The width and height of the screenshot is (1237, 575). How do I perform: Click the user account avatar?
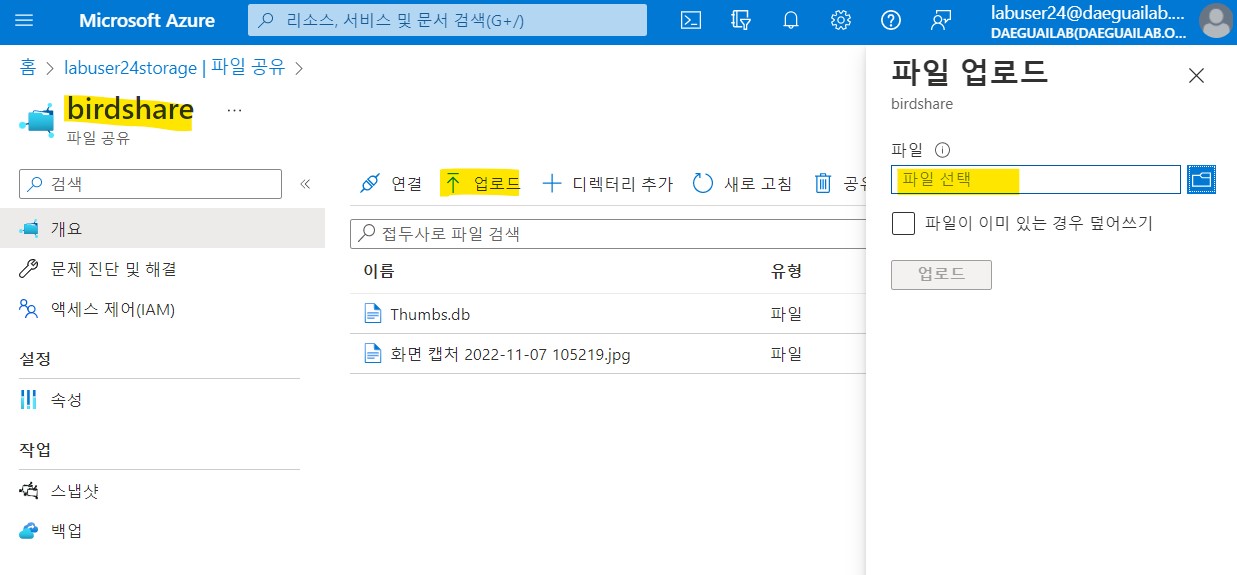coord(1216,21)
